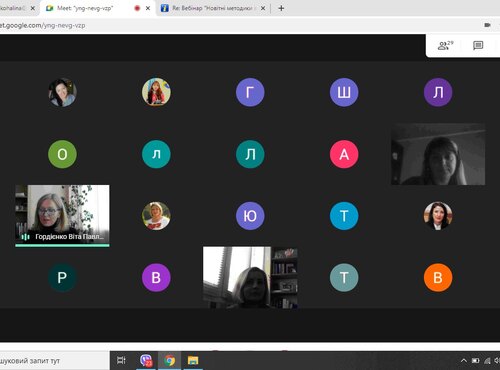The height and width of the screenshot is (370, 500).
Task: Select the purple В participant avatar
Action: coord(156,277)
